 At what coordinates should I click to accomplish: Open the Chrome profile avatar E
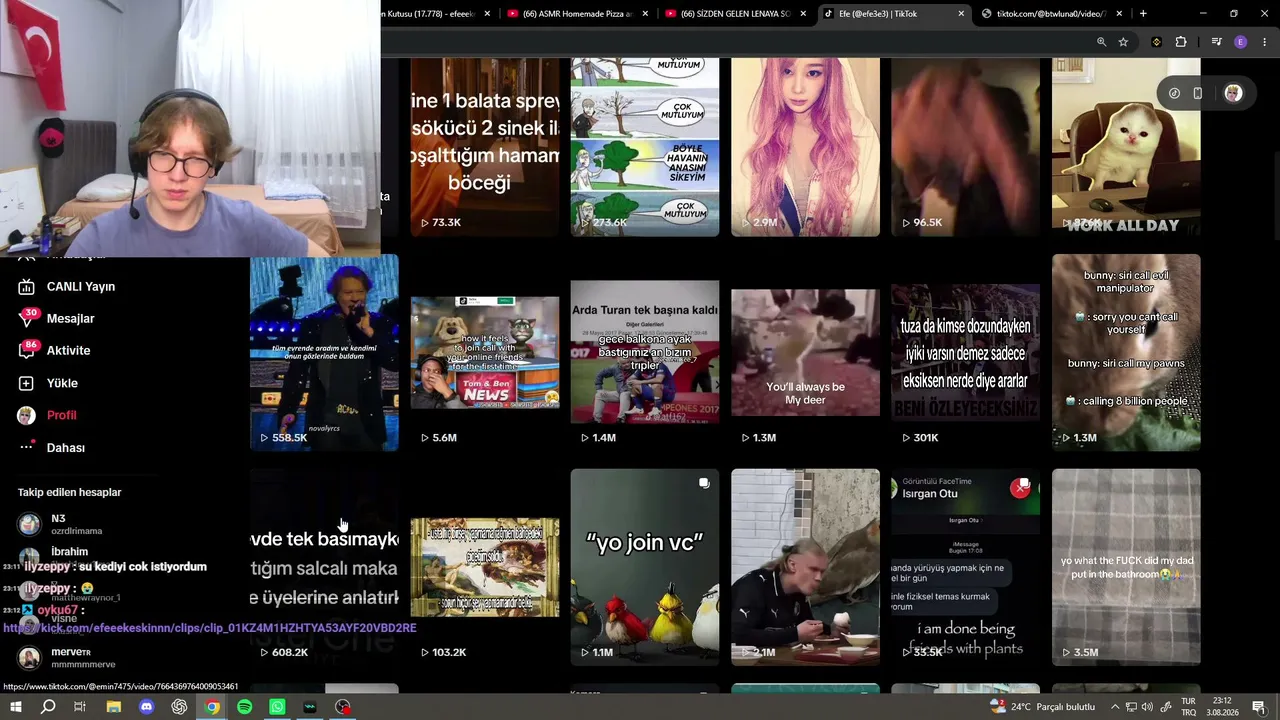[x=1241, y=42]
